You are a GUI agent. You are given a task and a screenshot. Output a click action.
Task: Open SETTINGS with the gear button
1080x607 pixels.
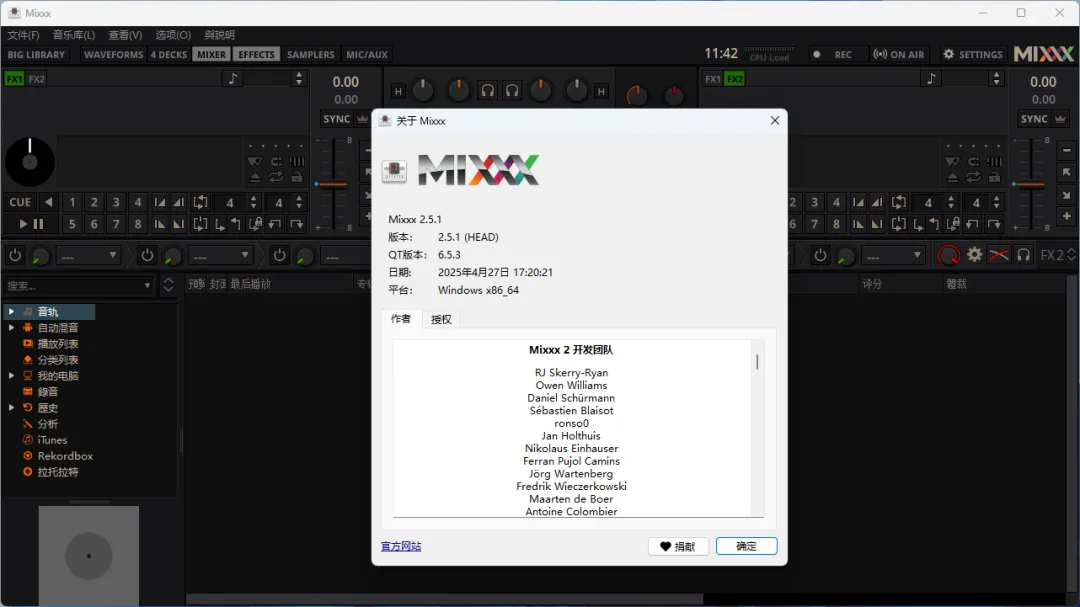[972, 54]
